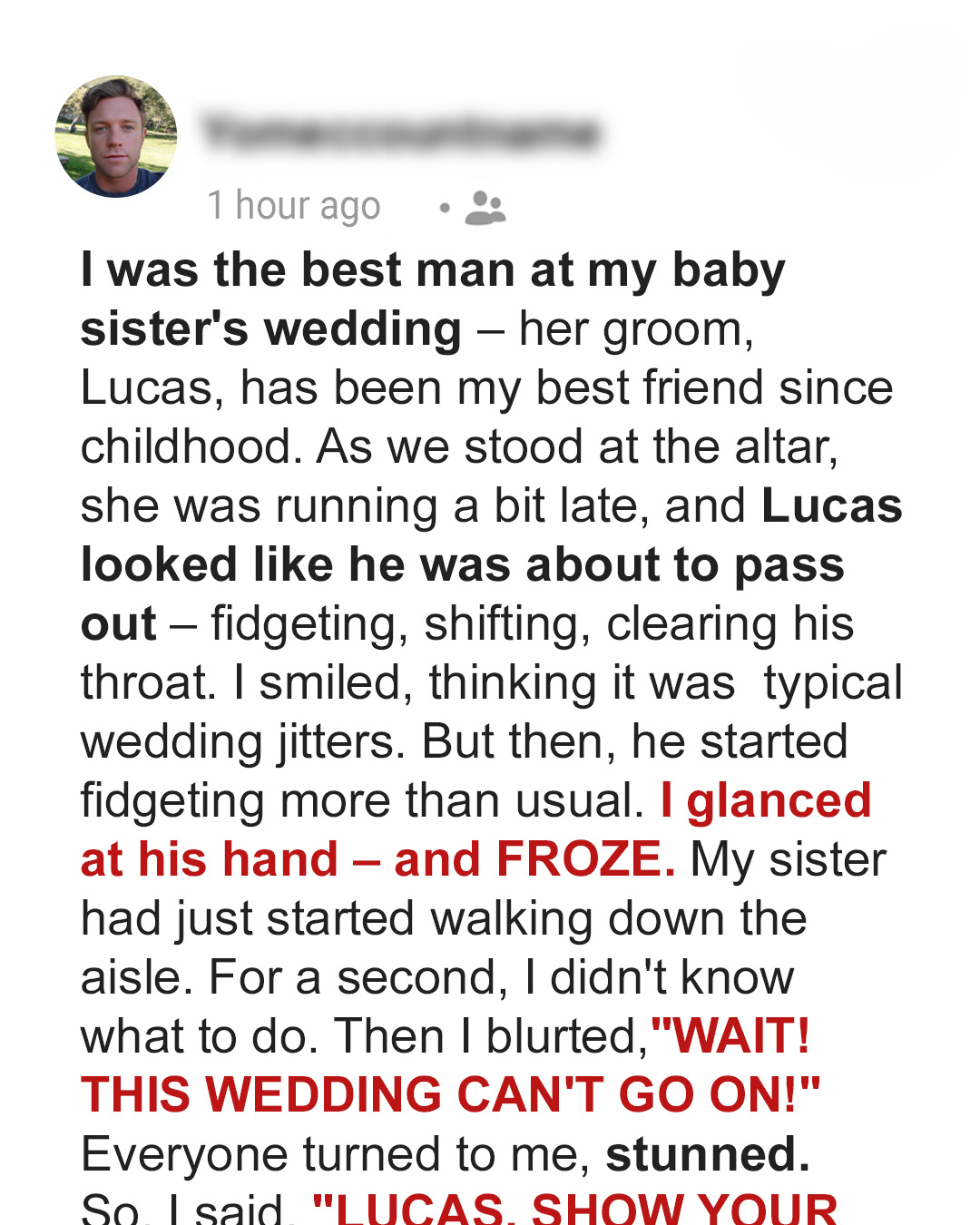Click red text "at his hand – and FROZE."
980x1225 pixels.
coord(378,859)
